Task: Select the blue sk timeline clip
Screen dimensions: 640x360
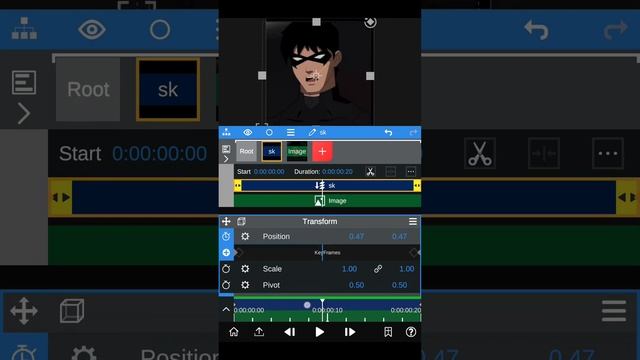Action: (327, 186)
